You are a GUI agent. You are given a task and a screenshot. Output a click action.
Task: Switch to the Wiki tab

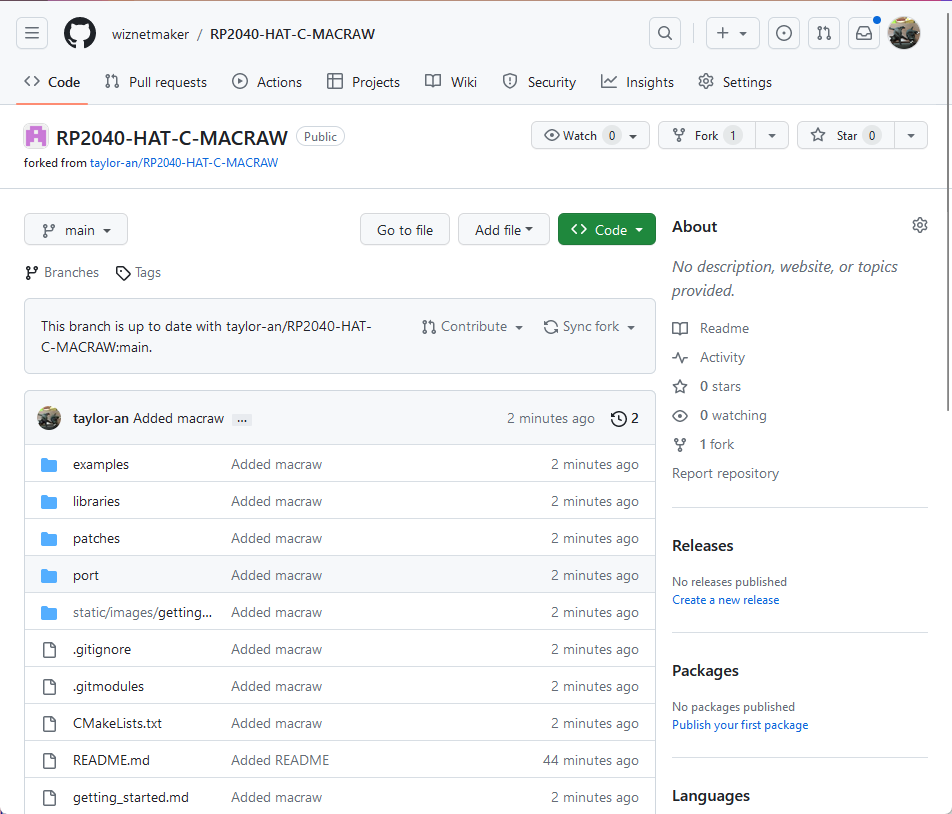coord(451,82)
